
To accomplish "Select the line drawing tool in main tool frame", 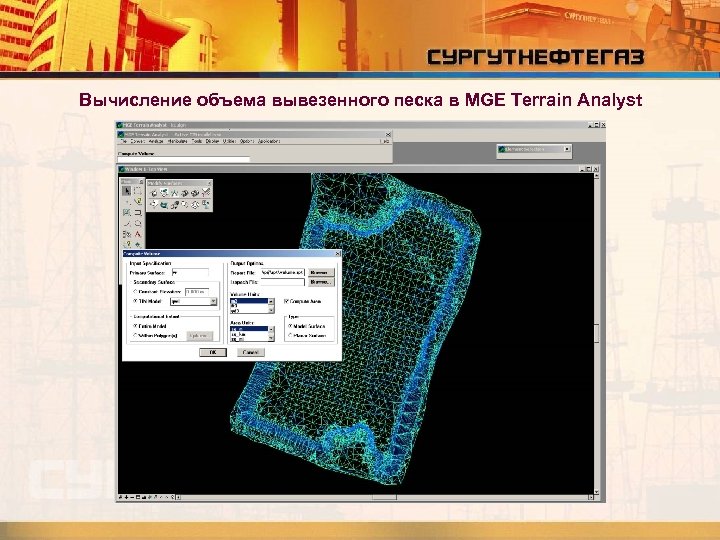I will pos(126,224).
